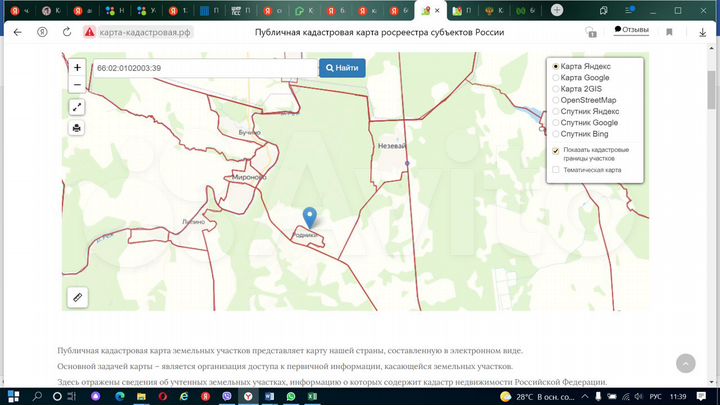Uncheck Показать кадастровые границы участков
The height and width of the screenshot is (405, 720).
click(556, 151)
